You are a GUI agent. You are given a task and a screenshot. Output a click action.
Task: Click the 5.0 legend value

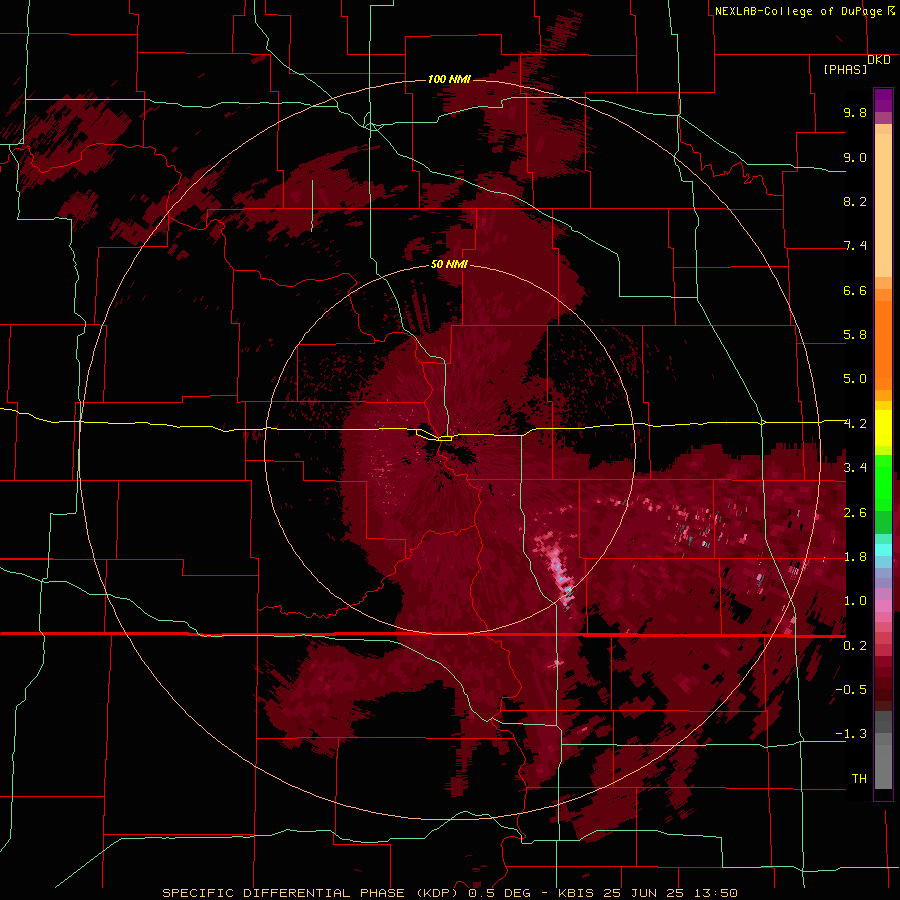855,379
